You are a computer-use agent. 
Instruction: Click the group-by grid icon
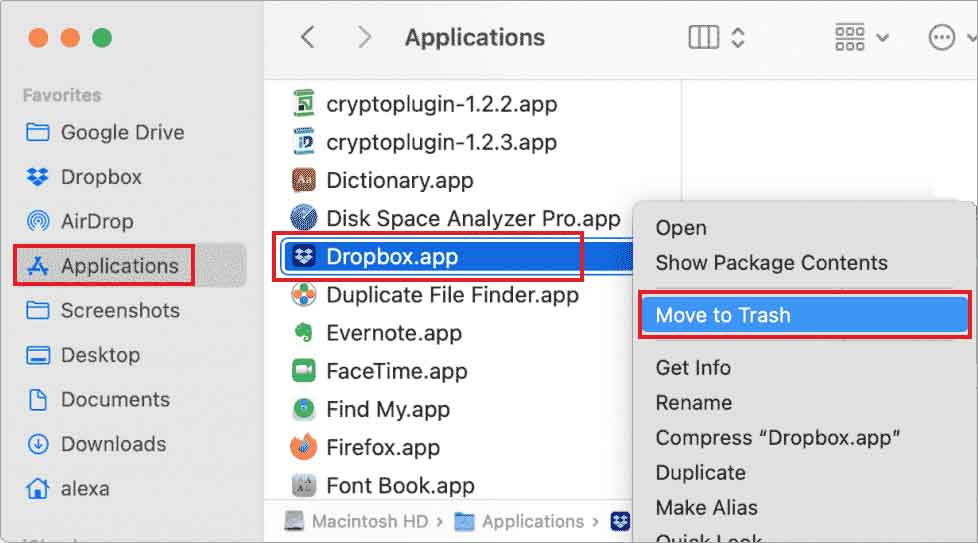coord(850,37)
